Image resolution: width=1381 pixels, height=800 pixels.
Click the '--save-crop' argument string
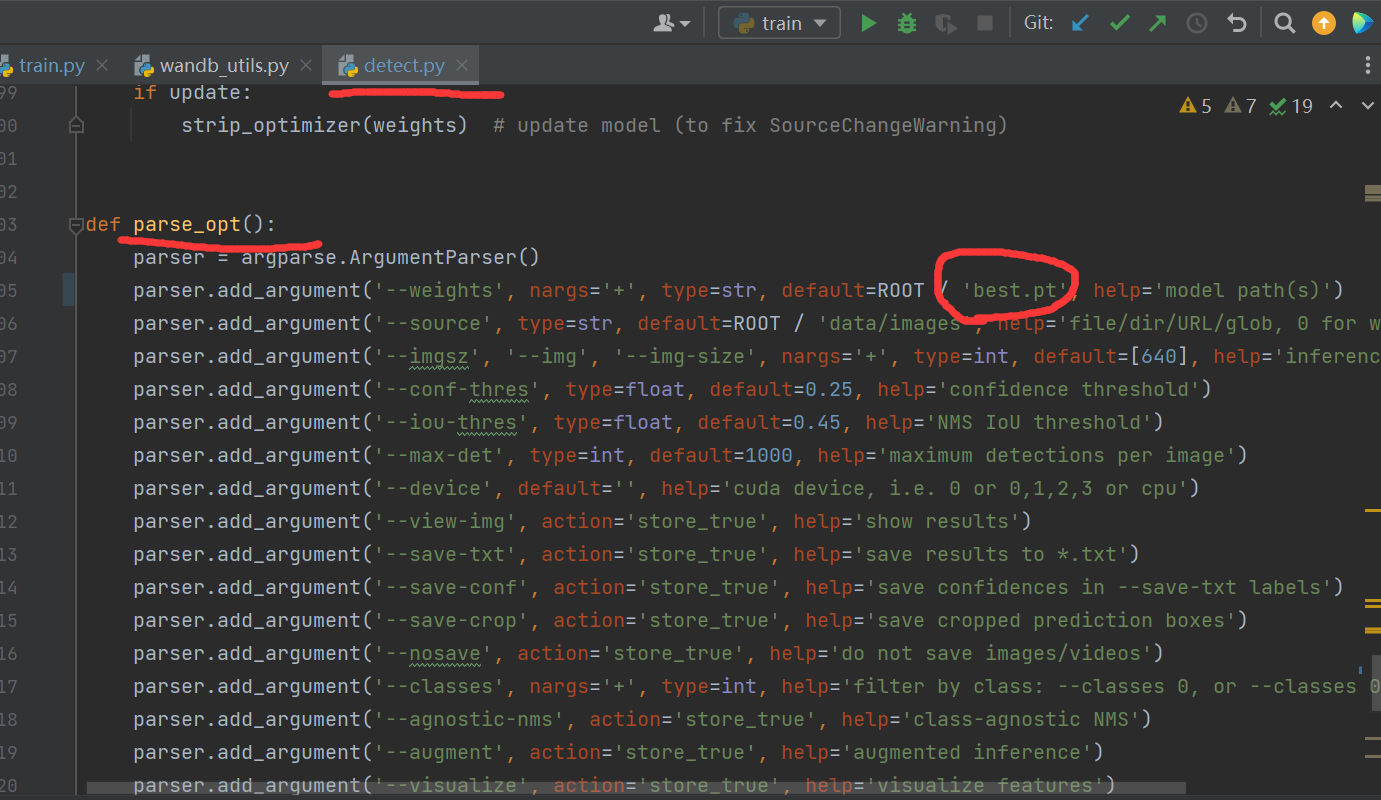[451, 621]
